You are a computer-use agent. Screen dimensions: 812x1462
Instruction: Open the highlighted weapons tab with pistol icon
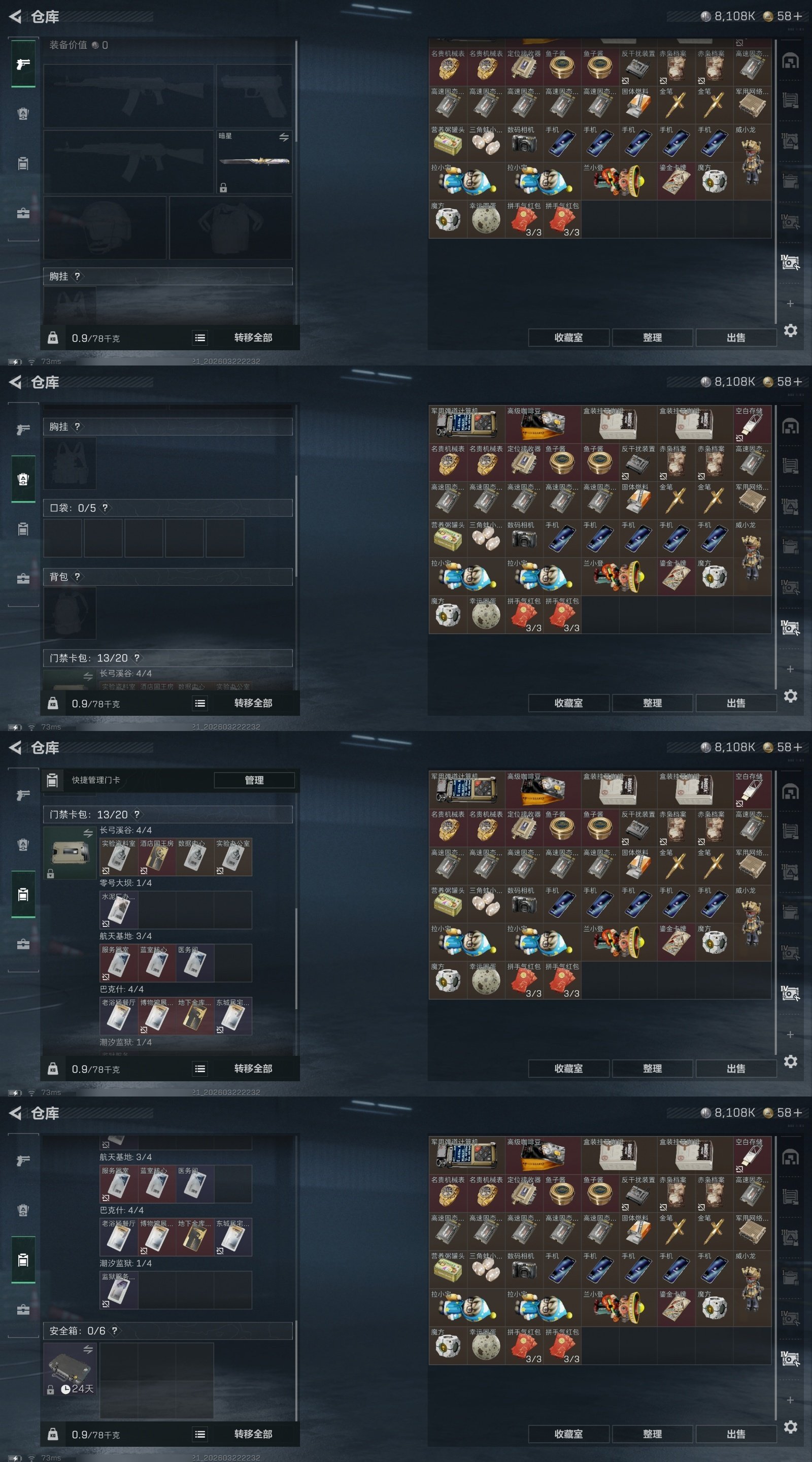pos(23,63)
